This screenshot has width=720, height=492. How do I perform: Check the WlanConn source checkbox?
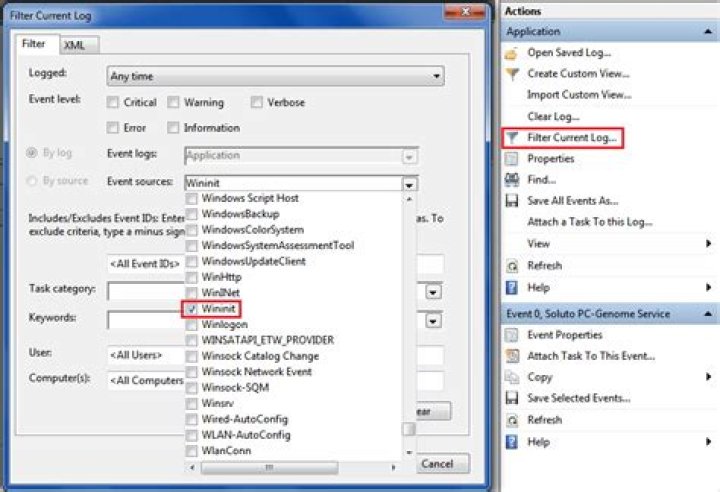(x=192, y=451)
